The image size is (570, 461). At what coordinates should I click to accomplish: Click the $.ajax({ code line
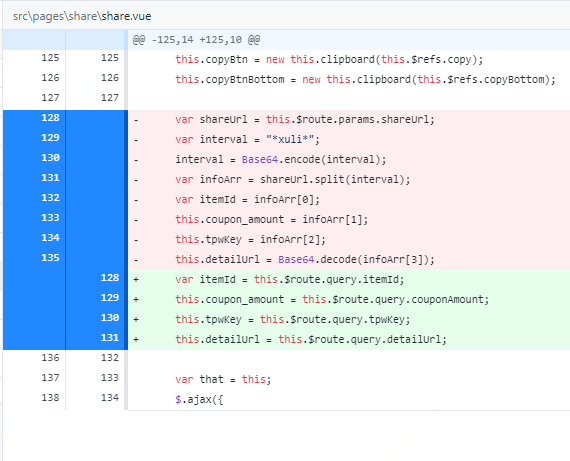tap(199, 399)
